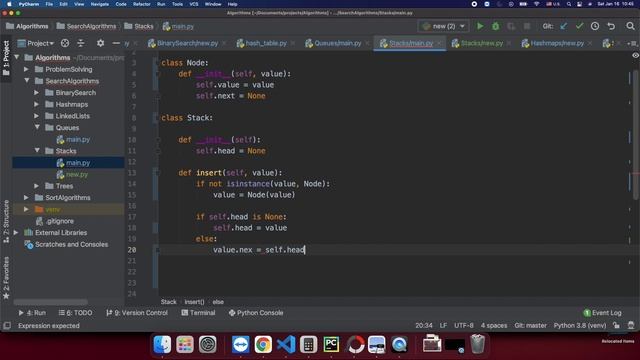
Task: Click the stop process square icon
Action: pyautogui.click(x=527, y=26)
